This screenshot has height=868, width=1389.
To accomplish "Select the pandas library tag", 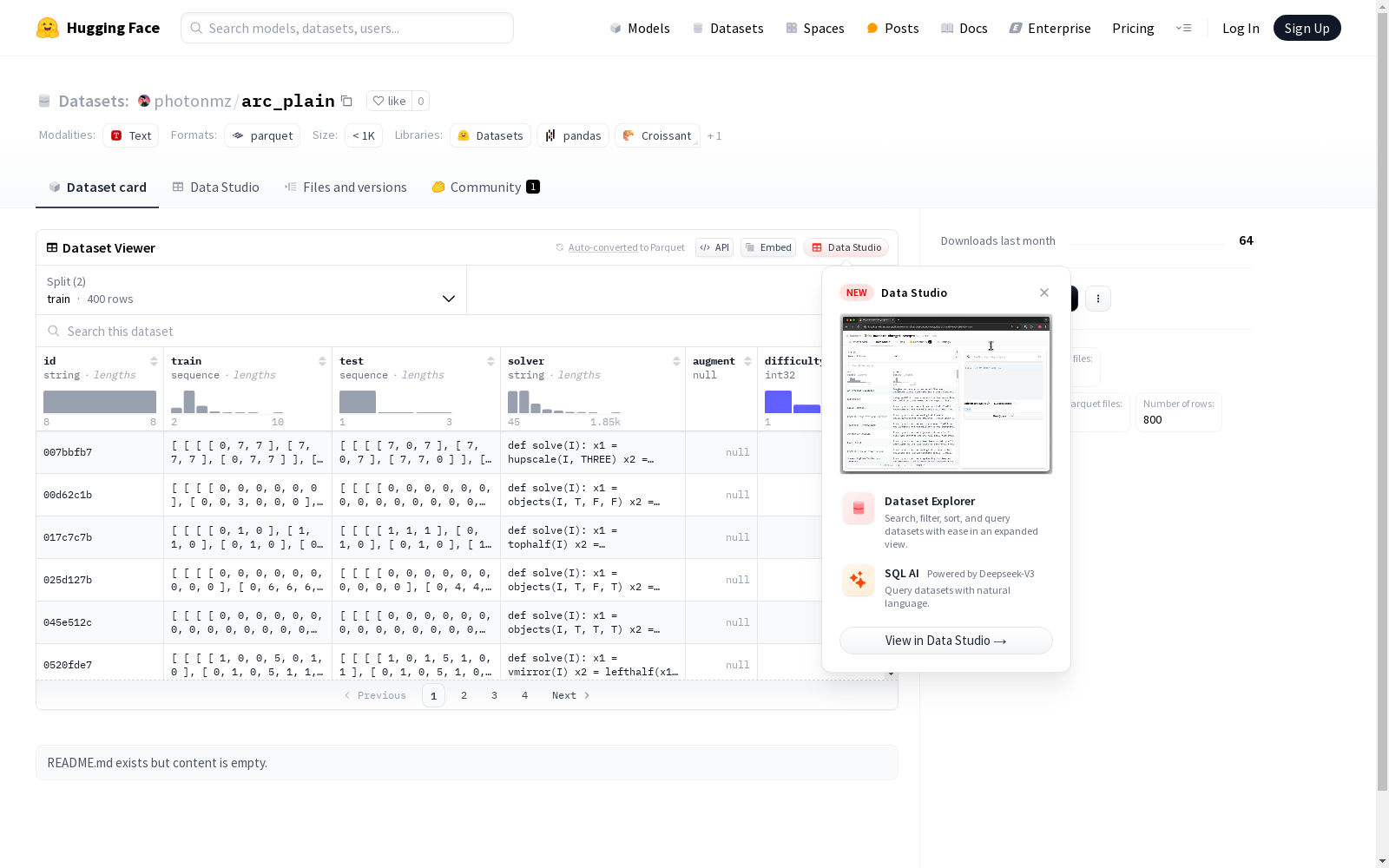I will [x=573, y=135].
